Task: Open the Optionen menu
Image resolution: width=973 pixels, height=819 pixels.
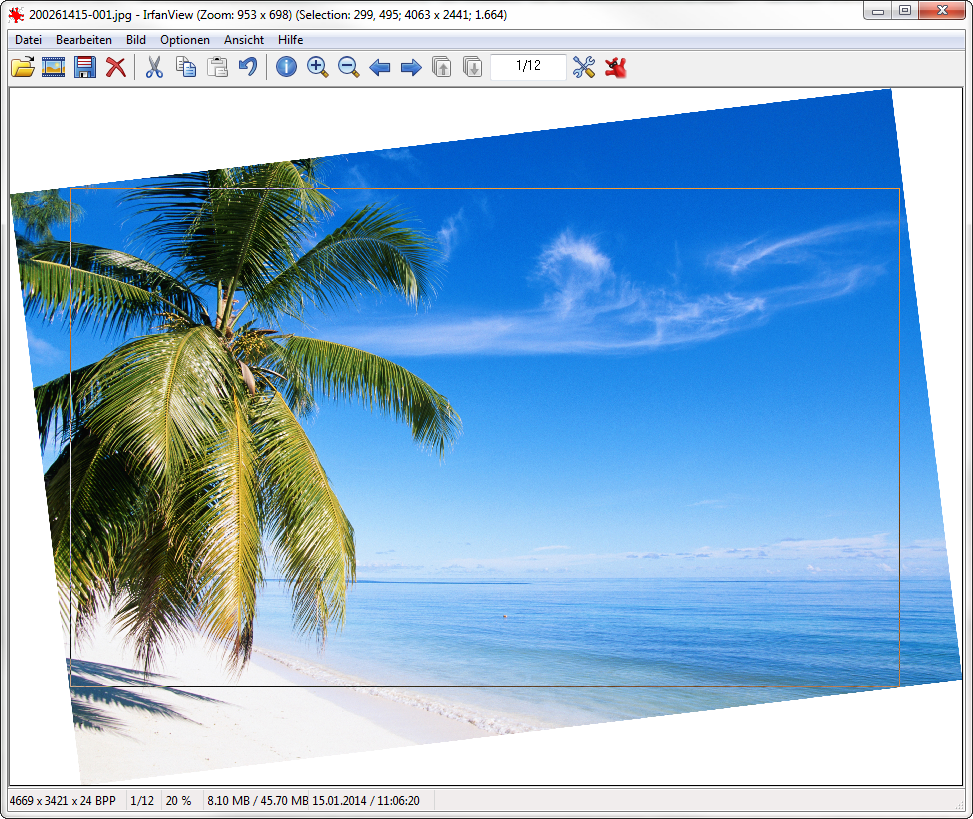Action: click(x=185, y=40)
